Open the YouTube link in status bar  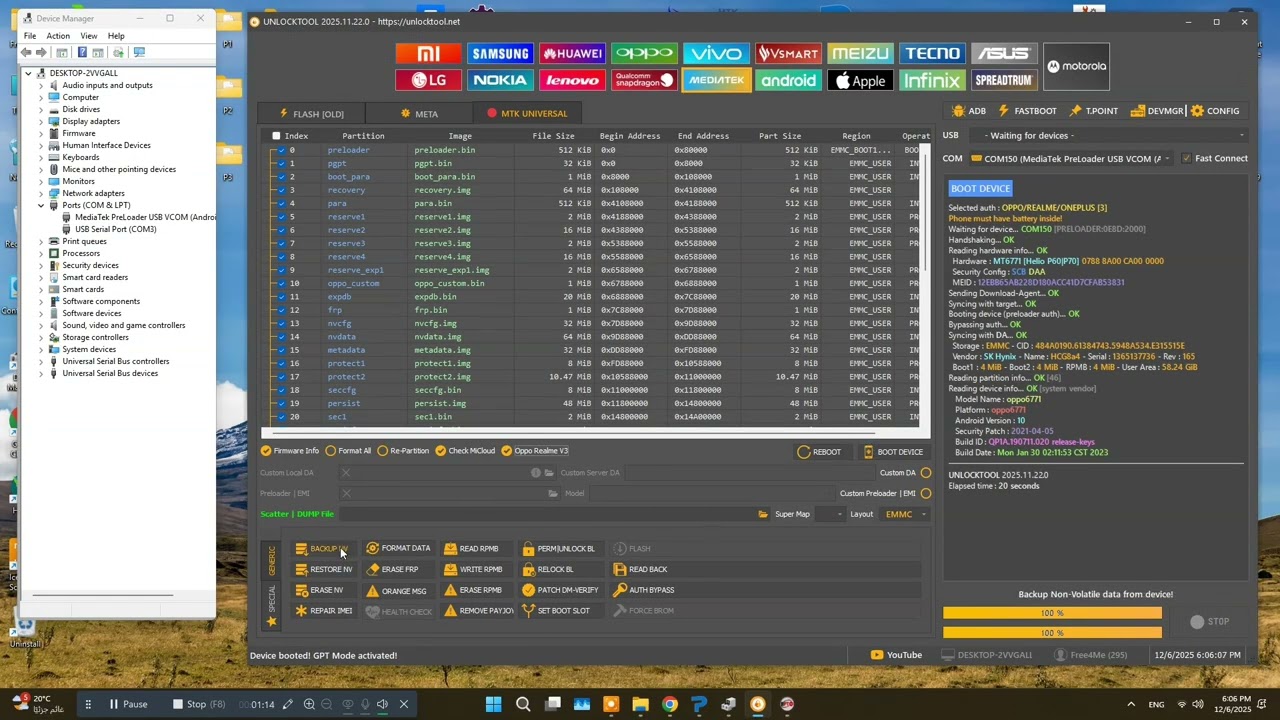click(896, 655)
